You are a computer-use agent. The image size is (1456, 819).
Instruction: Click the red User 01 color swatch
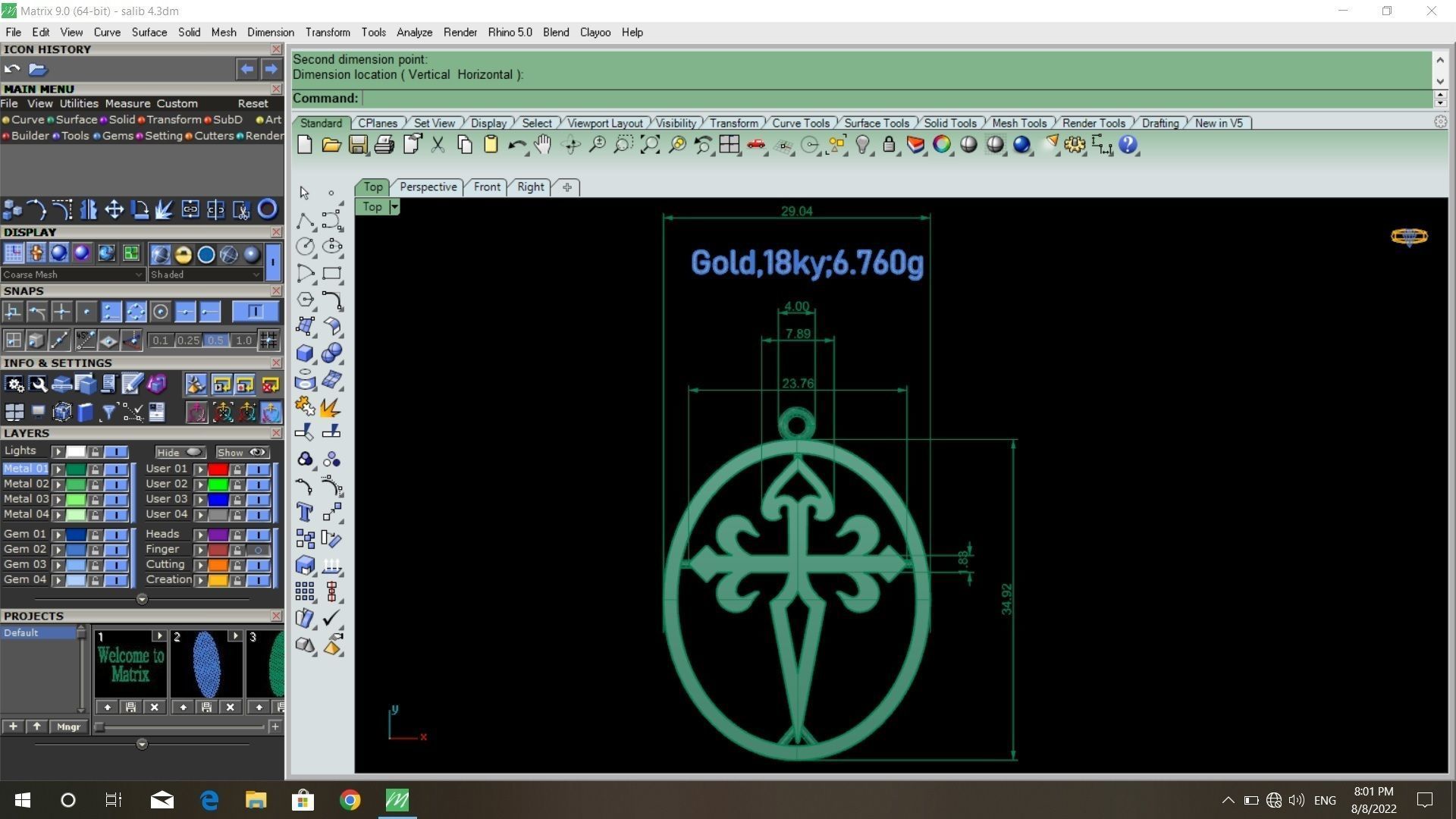[x=218, y=469]
